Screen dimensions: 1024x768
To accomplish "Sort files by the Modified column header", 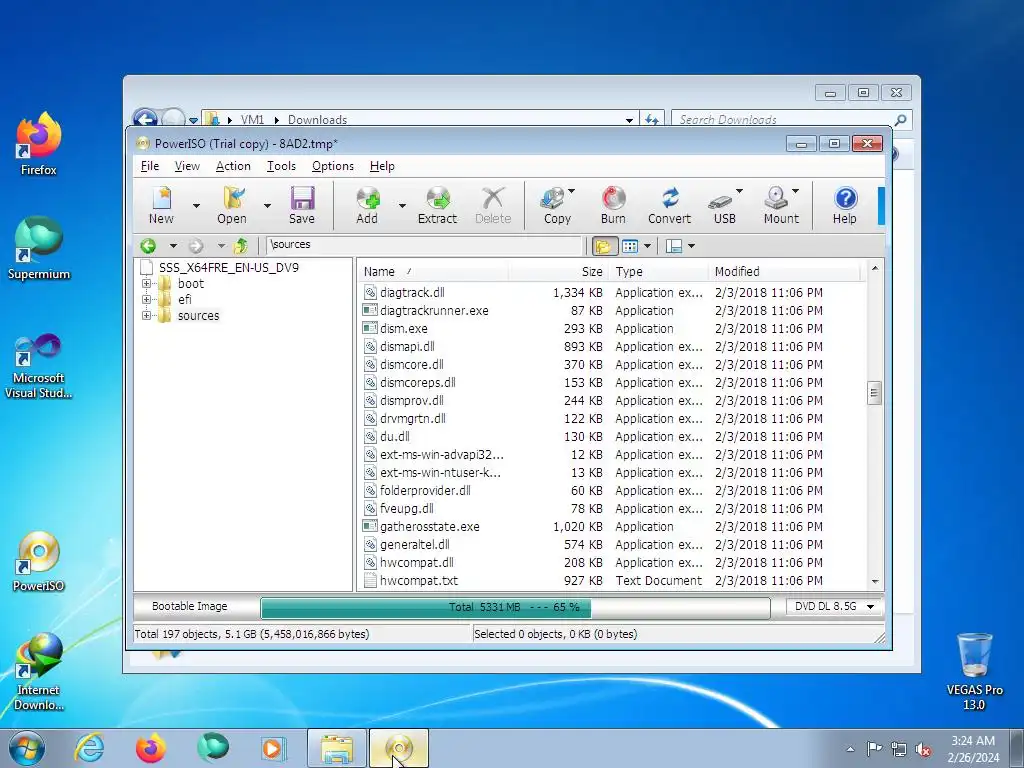I will pyautogui.click(x=784, y=272).
